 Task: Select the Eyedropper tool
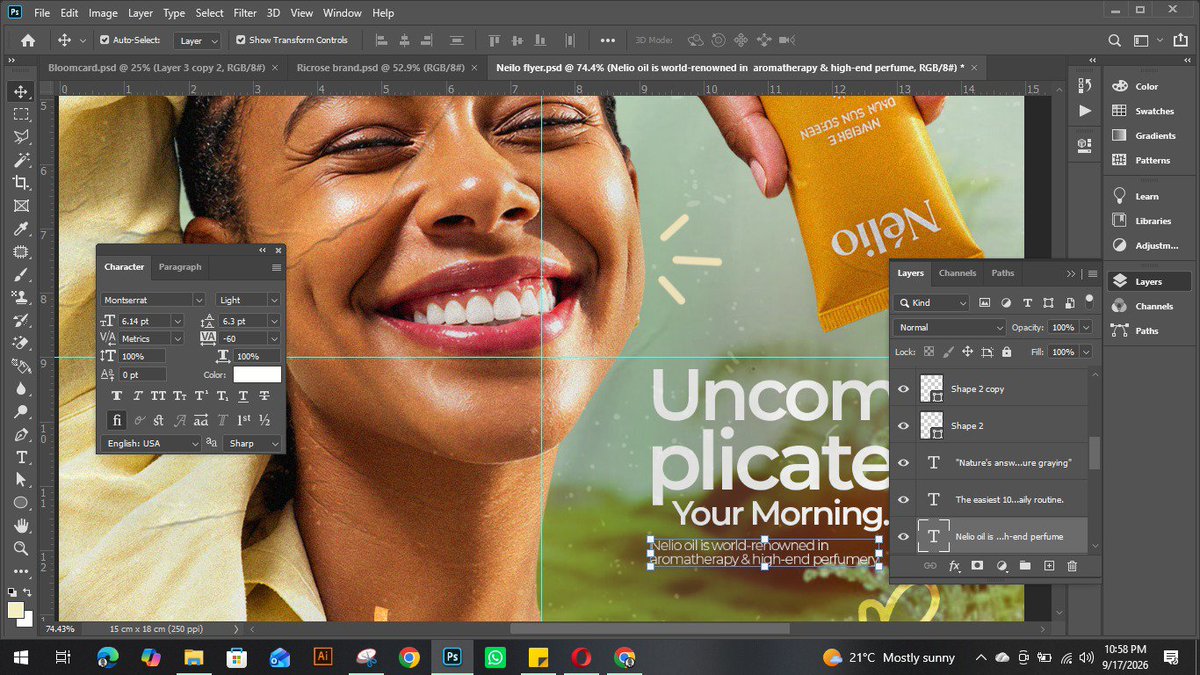(21, 229)
